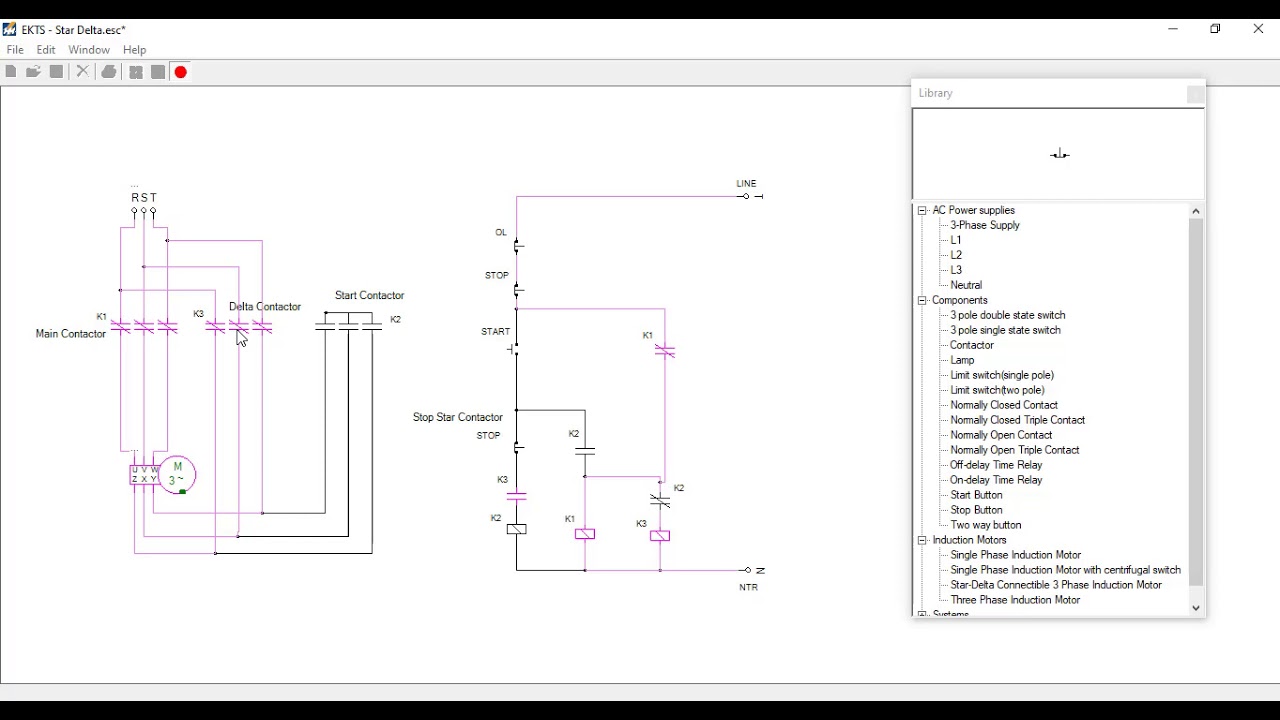Click the Print toolbar icon
The height and width of the screenshot is (720, 1280).
pos(109,72)
